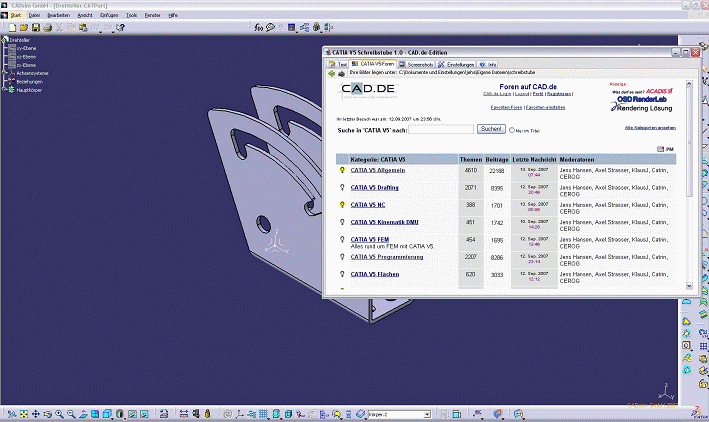Click the Suchen! search button

tap(491, 129)
